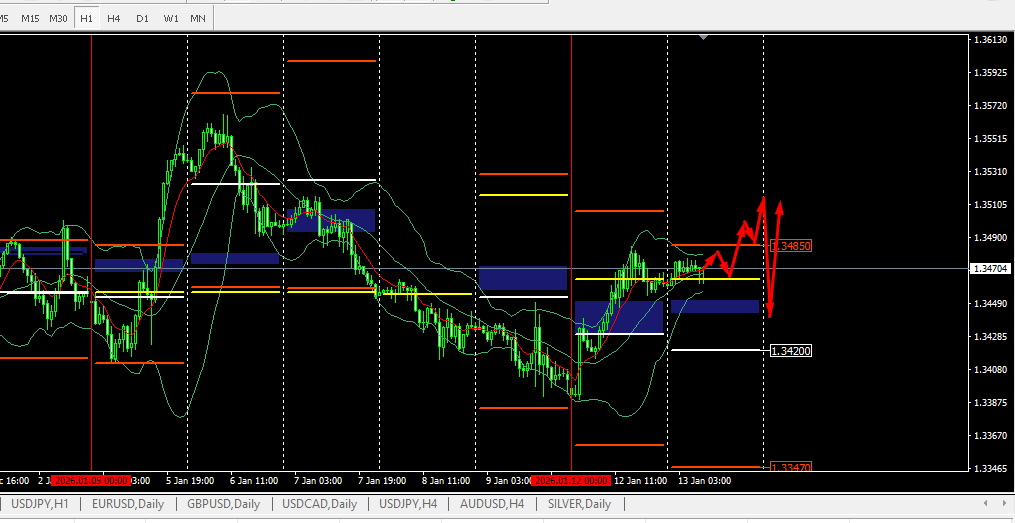1015x523 pixels.
Task: Click the active H1 timeframe button
Action: pyautogui.click(x=86, y=18)
